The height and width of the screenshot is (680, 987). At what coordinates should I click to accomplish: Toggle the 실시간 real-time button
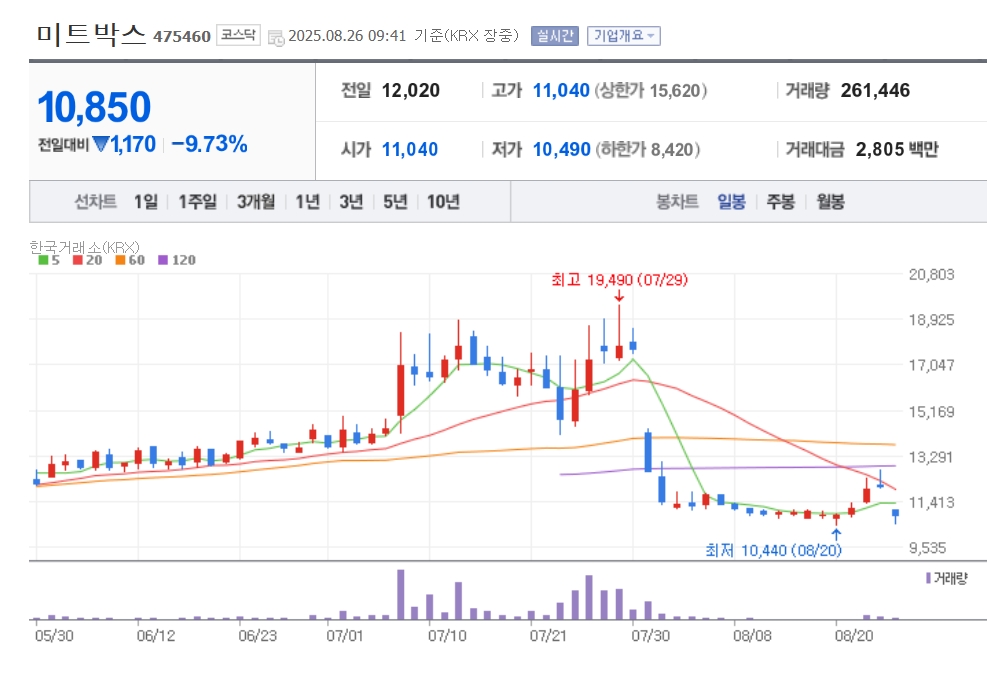click(555, 36)
